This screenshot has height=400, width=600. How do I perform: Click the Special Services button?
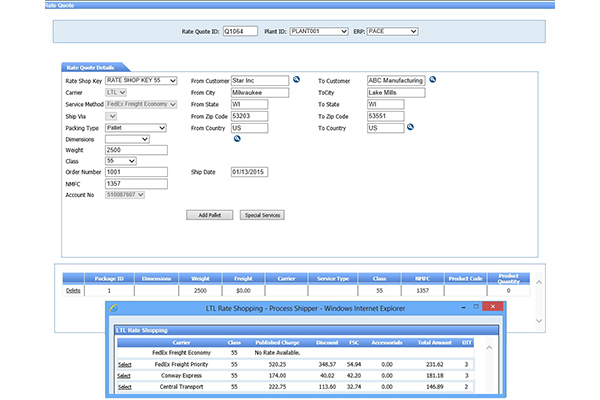262,215
